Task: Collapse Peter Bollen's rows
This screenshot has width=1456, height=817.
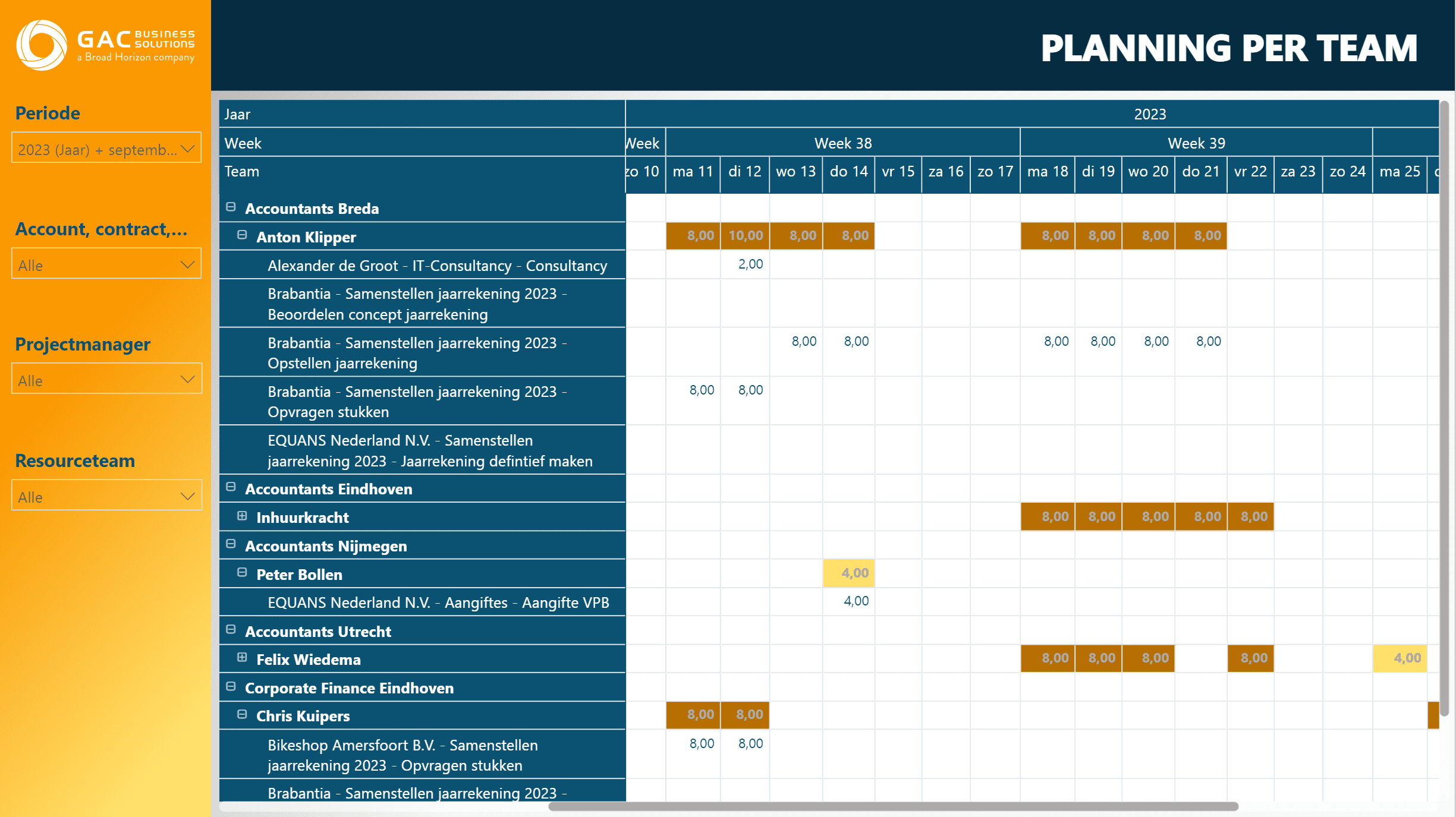Action: (242, 573)
